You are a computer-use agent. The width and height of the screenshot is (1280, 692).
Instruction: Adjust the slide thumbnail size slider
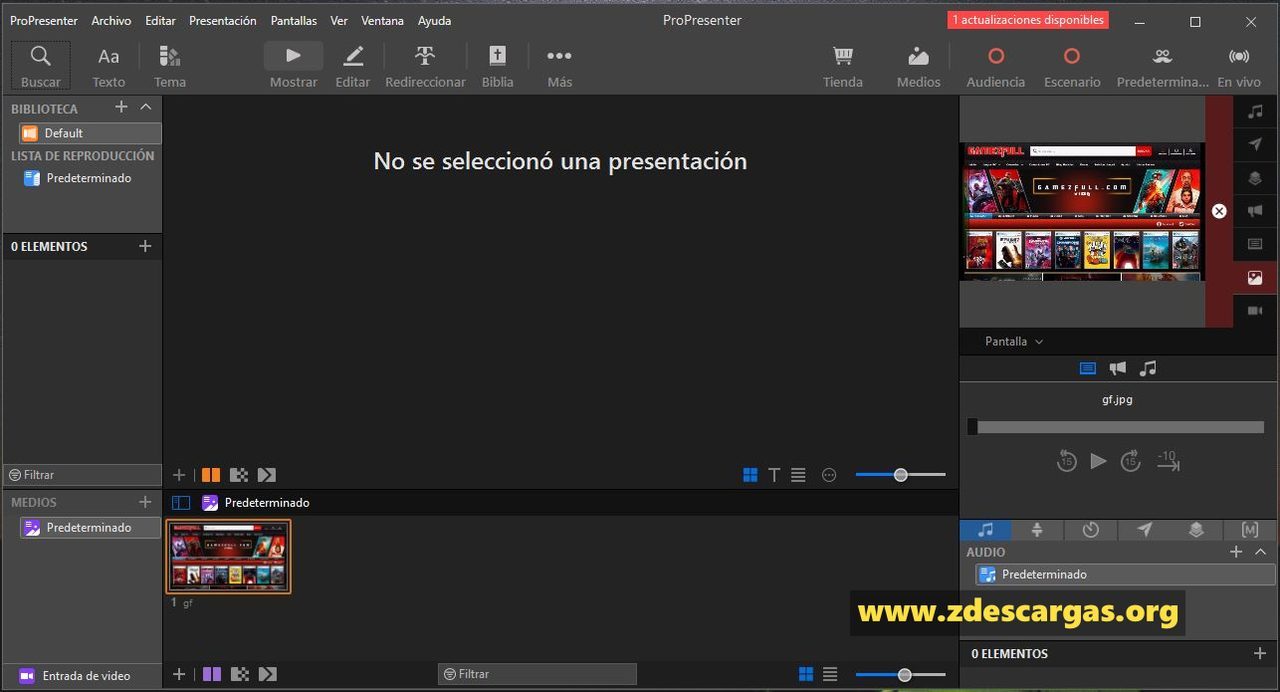900,475
